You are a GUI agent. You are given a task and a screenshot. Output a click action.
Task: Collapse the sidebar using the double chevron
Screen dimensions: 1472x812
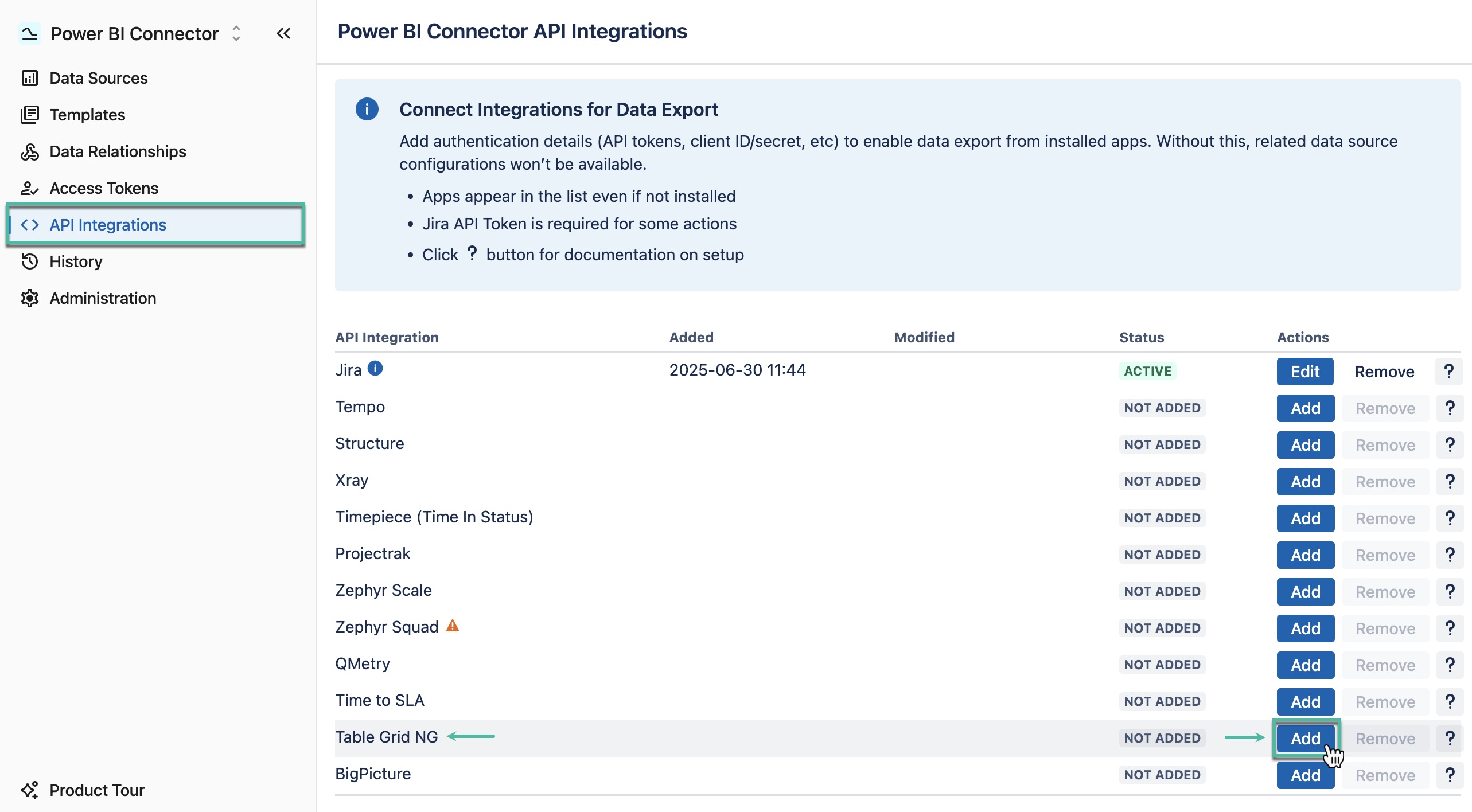(x=283, y=33)
